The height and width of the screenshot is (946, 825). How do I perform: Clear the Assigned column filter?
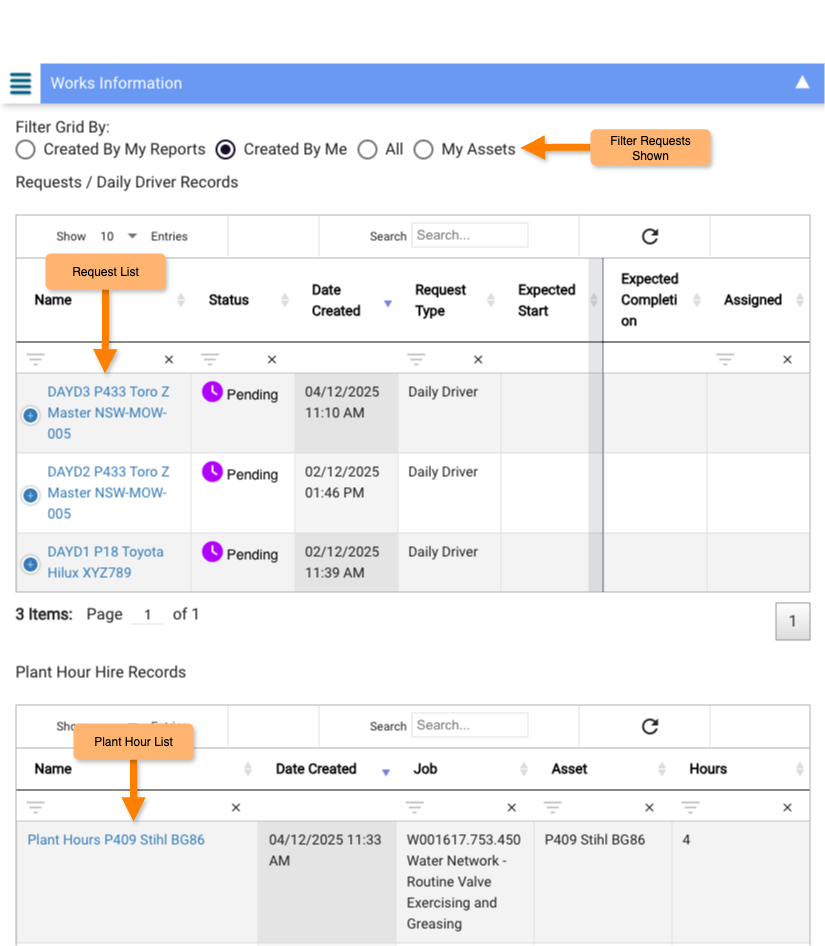tap(787, 360)
